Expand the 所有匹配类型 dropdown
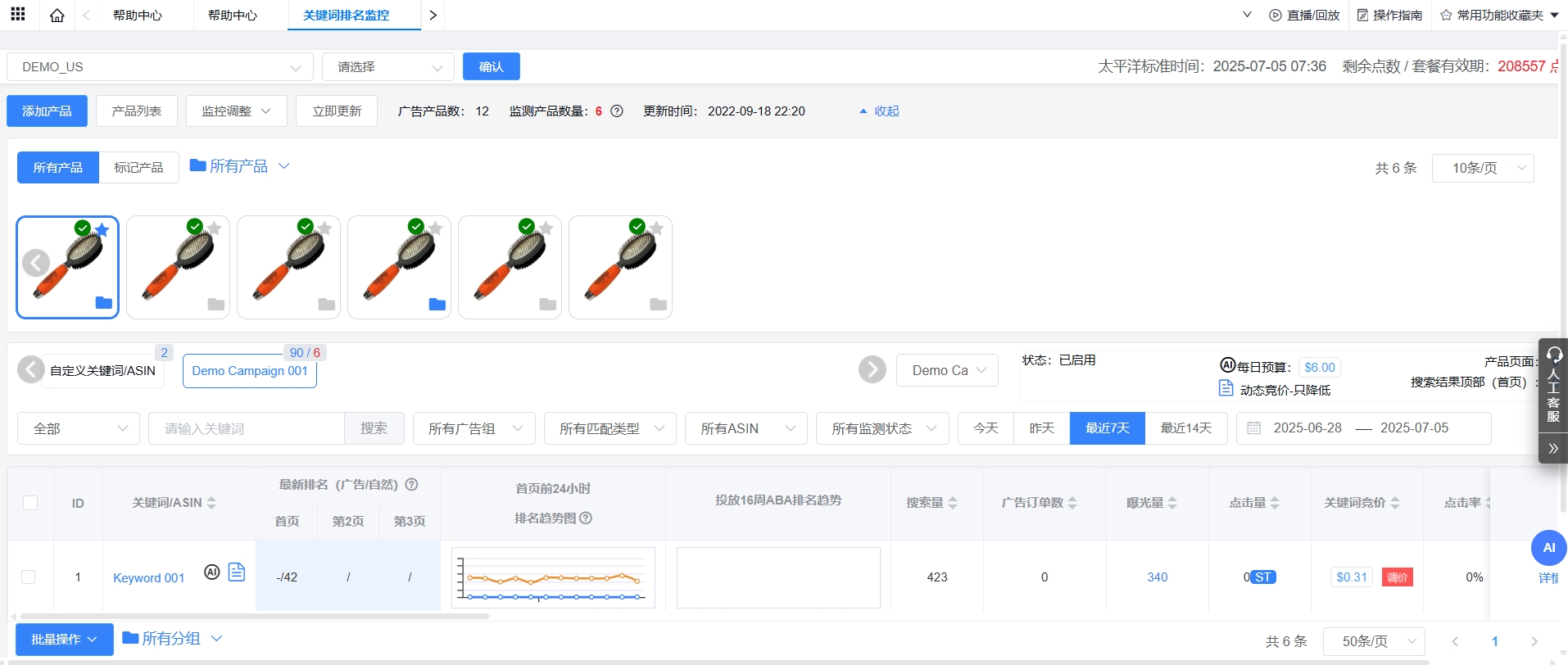The height and width of the screenshot is (665, 1568). click(x=610, y=429)
